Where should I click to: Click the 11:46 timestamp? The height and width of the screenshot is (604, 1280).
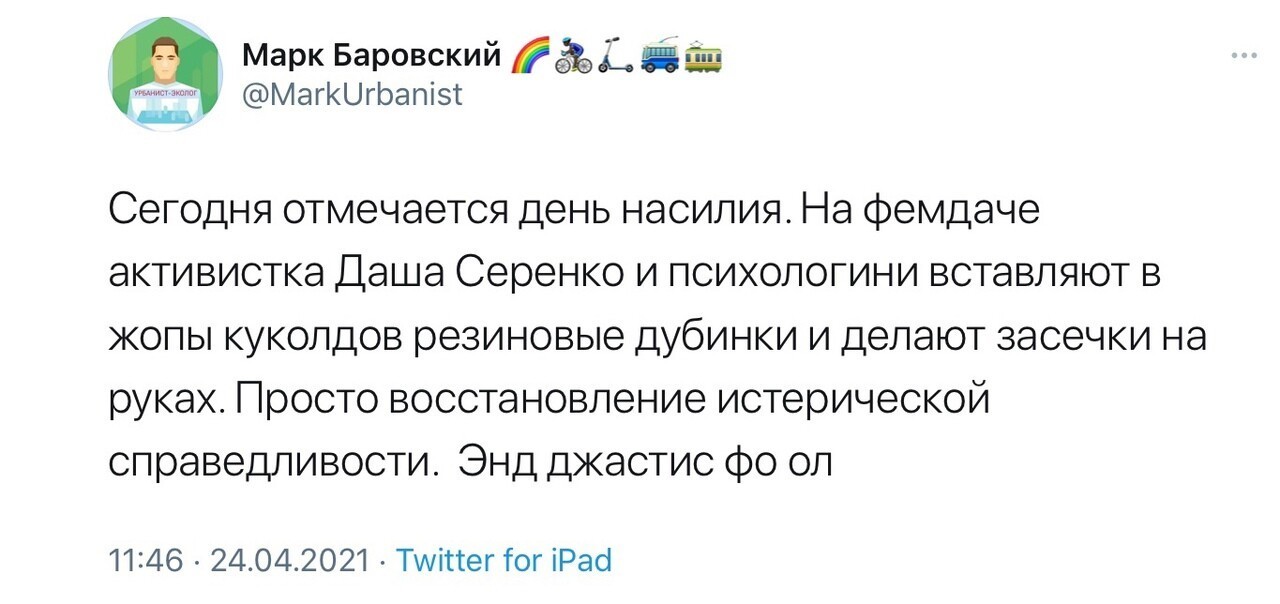tap(146, 560)
